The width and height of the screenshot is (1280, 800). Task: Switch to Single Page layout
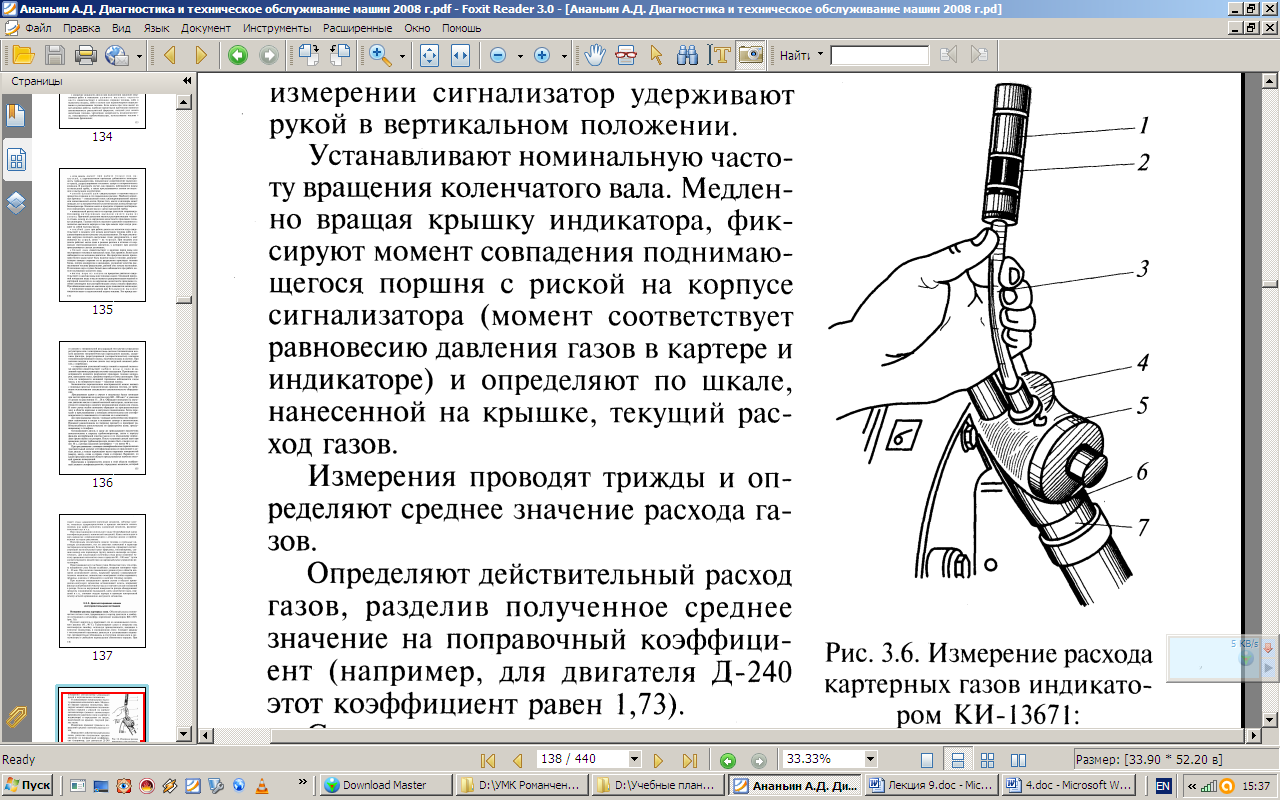(x=927, y=759)
